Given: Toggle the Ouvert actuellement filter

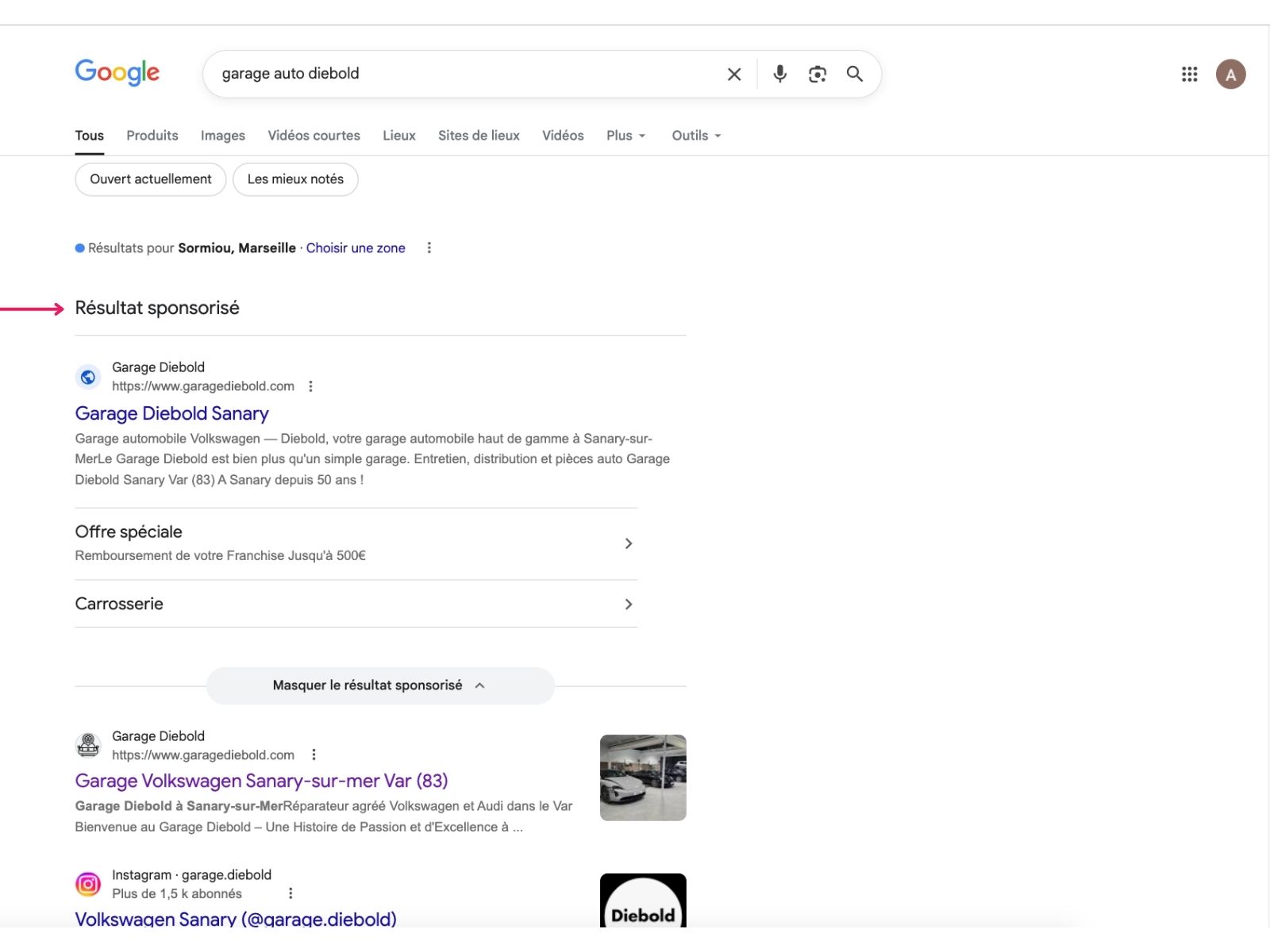Looking at the screenshot, I should click(150, 179).
